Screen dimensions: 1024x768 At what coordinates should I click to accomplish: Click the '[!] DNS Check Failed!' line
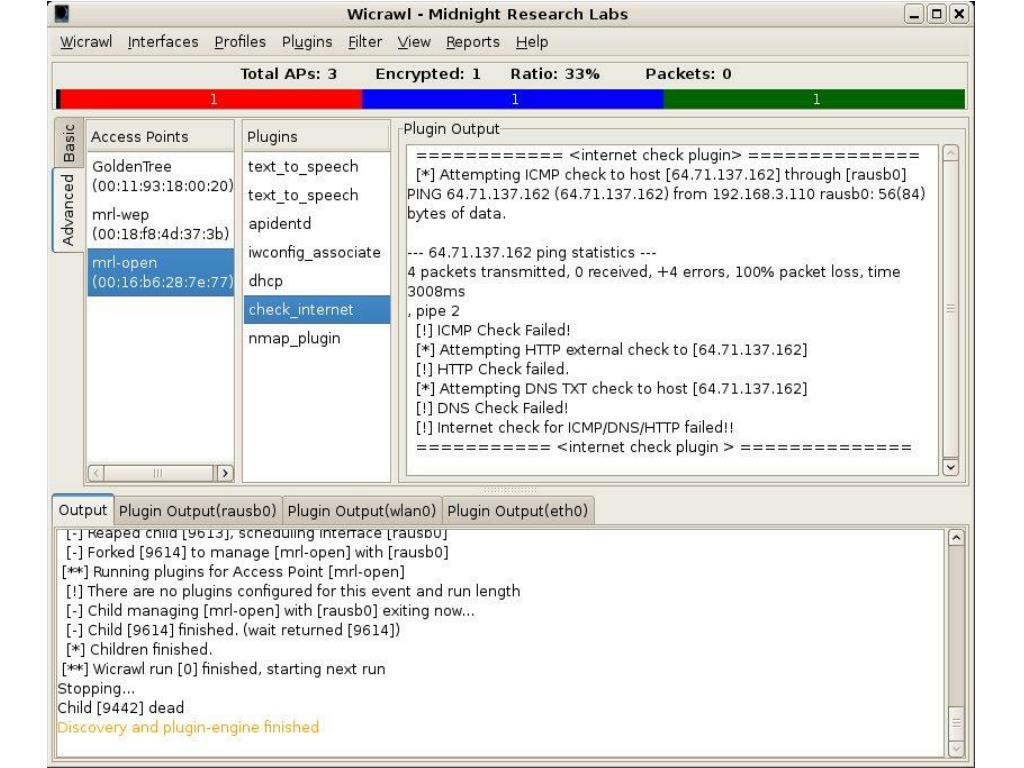(492, 408)
